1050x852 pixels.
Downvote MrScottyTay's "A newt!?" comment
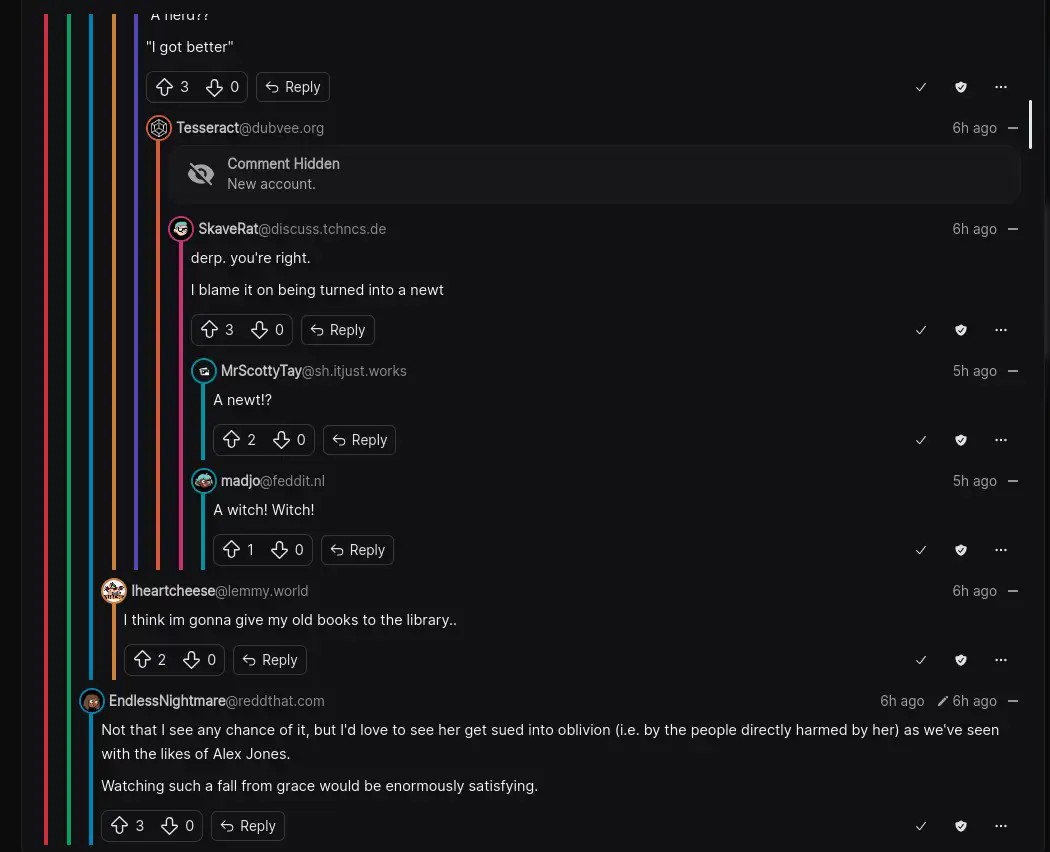pyautogui.click(x=282, y=440)
